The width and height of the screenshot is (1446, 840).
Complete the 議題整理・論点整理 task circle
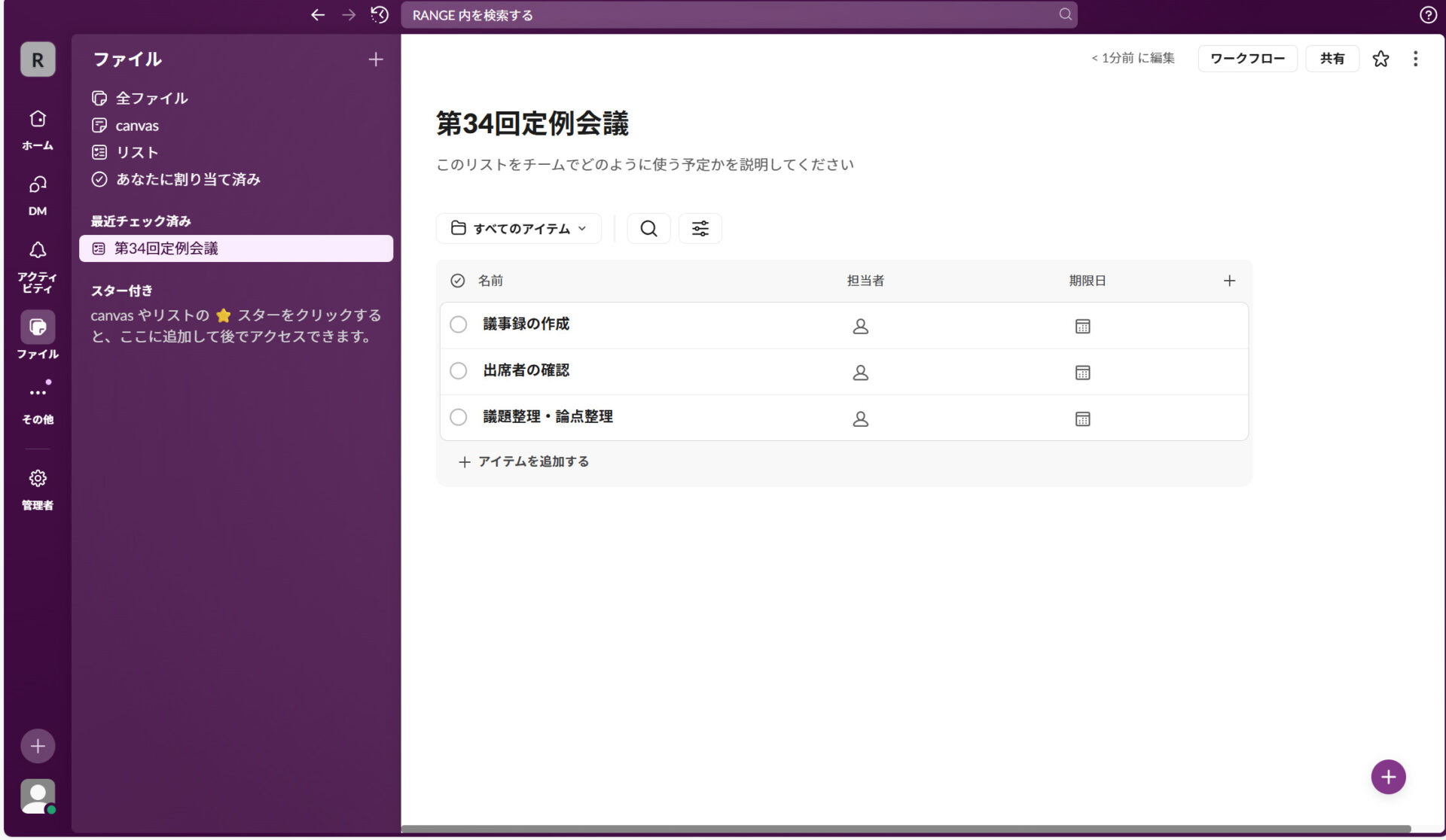pyautogui.click(x=458, y=417)
